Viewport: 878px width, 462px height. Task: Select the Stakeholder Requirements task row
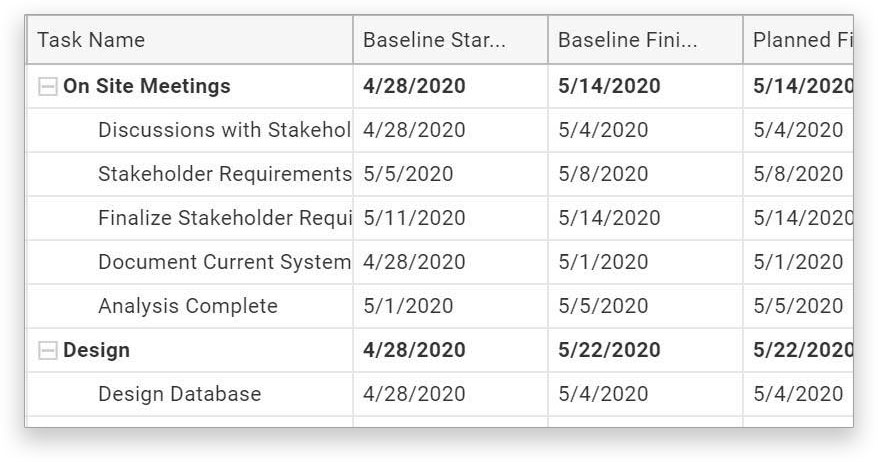click(224, 174)
